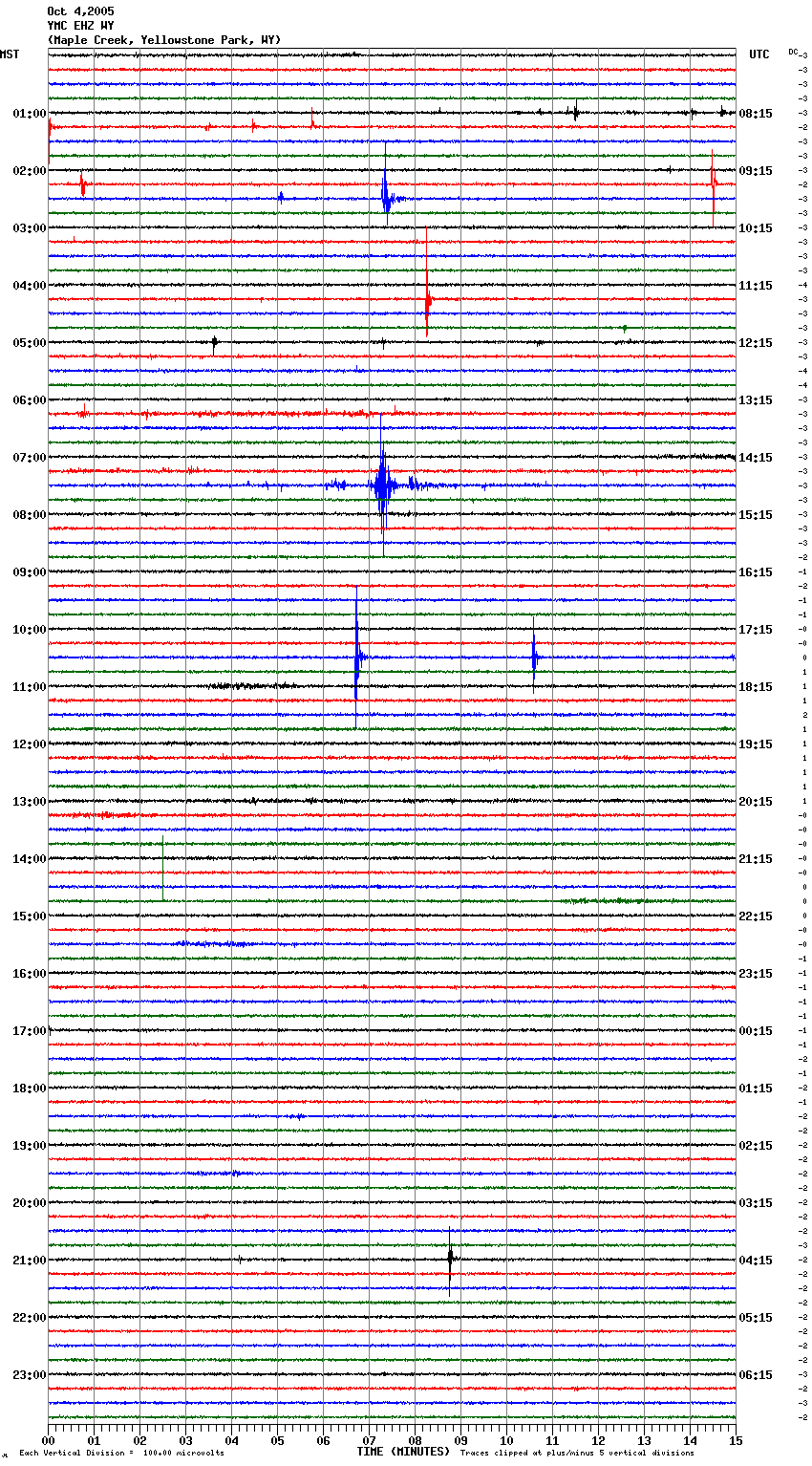Click the "19:15" UTC time label

[756, 744]
